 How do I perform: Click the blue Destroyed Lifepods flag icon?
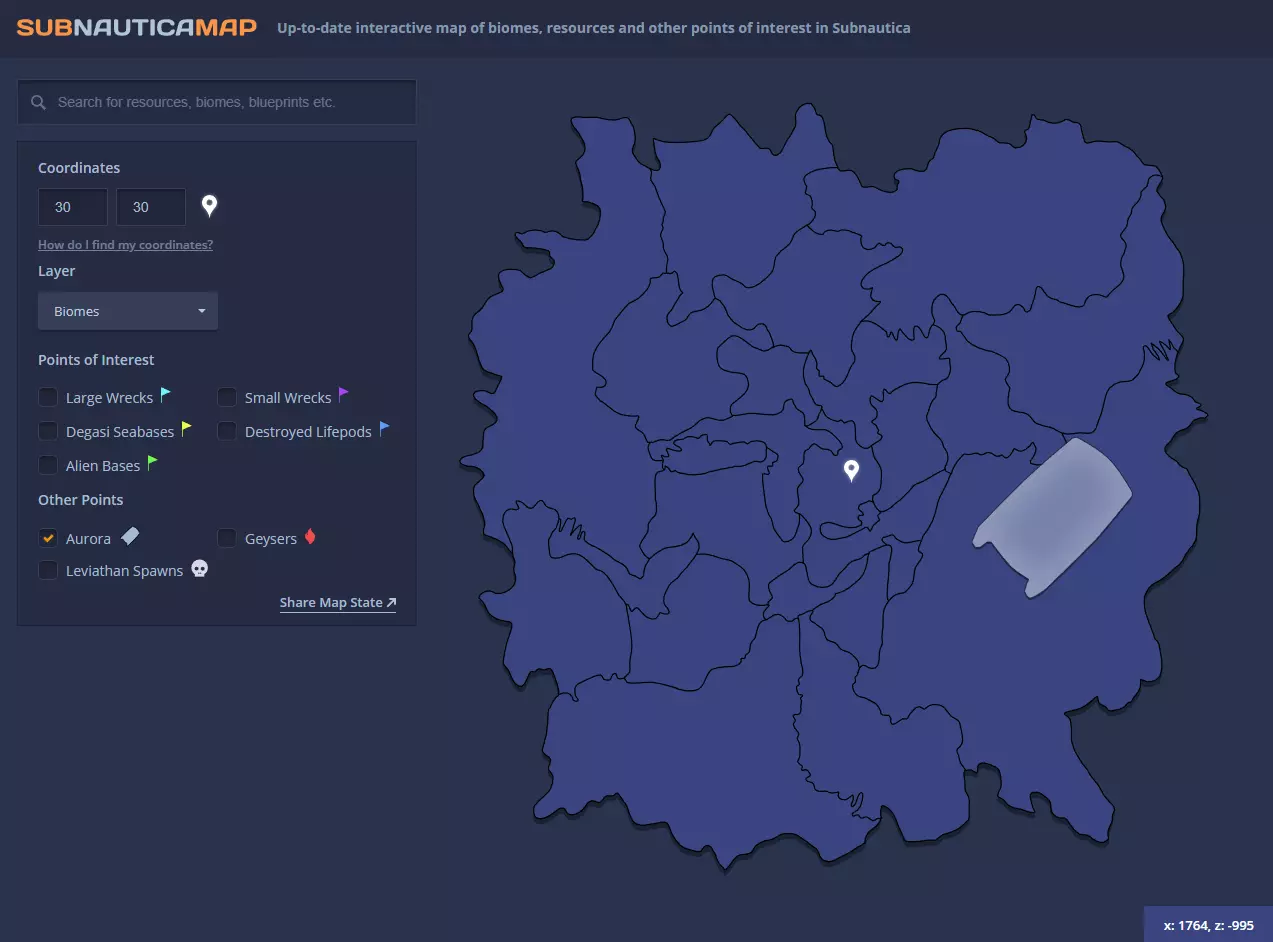coord(385,429)
